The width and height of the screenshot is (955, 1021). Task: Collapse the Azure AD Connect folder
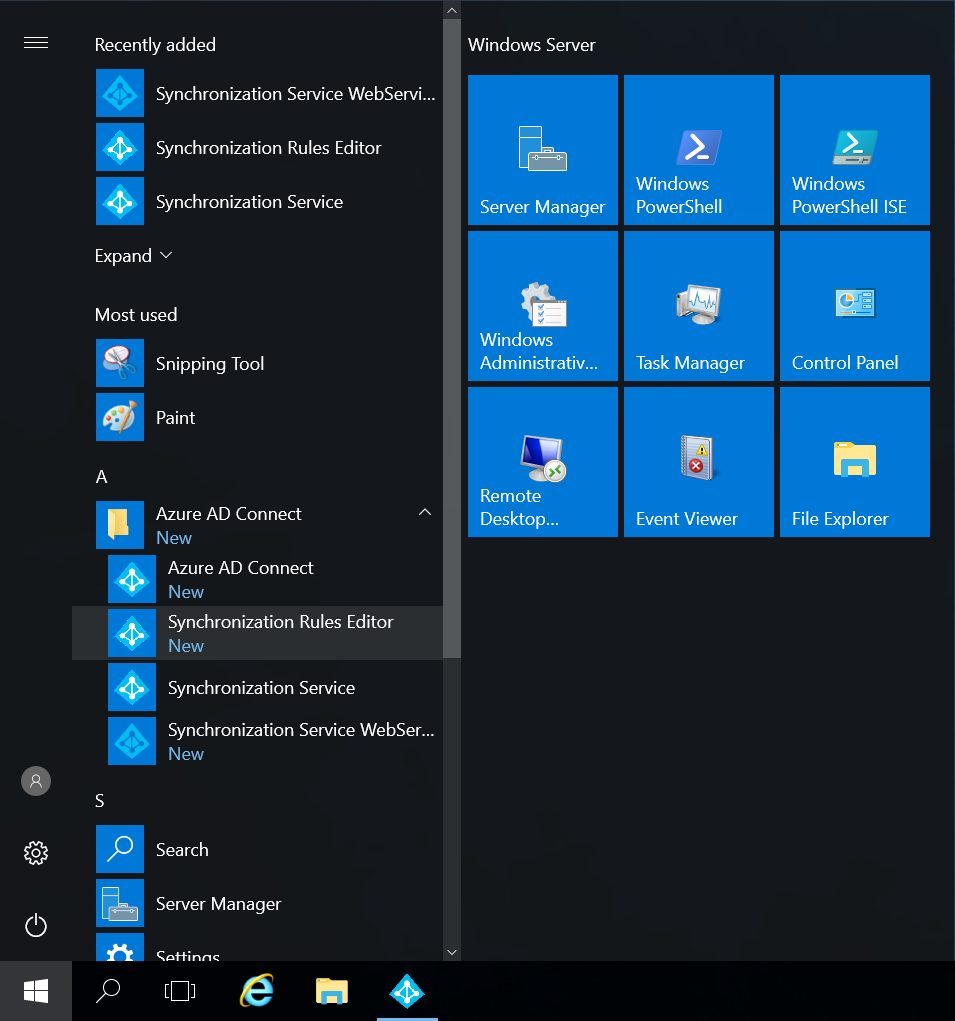(x=425, y=512)
